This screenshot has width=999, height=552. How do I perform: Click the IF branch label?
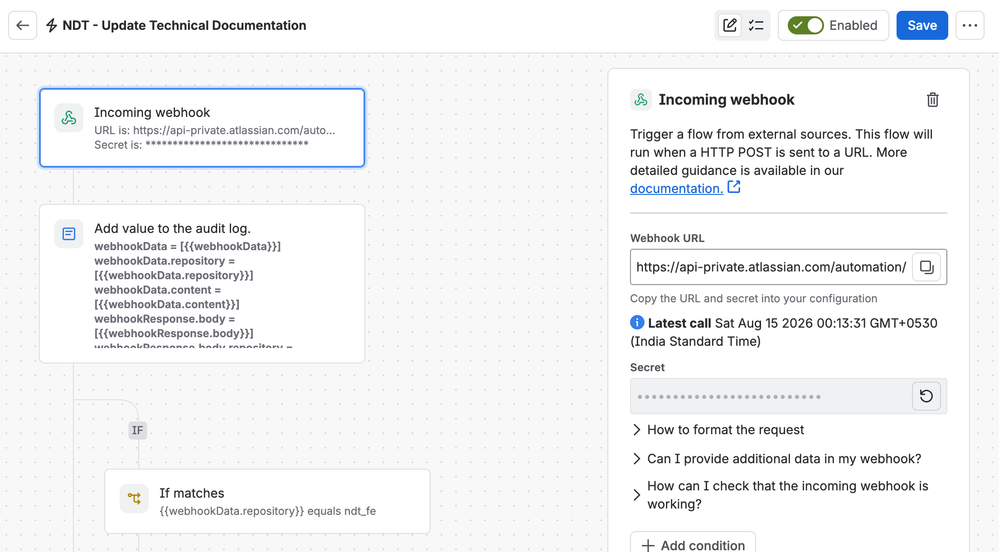point(138,430)
